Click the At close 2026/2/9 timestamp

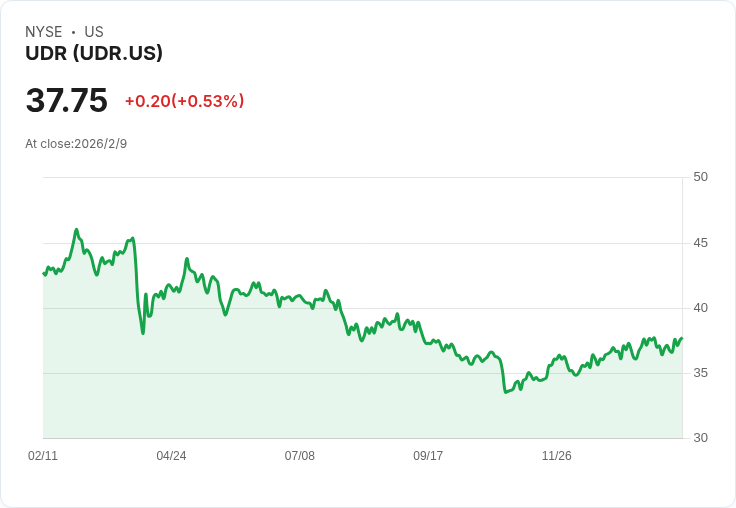coord(76,144)
